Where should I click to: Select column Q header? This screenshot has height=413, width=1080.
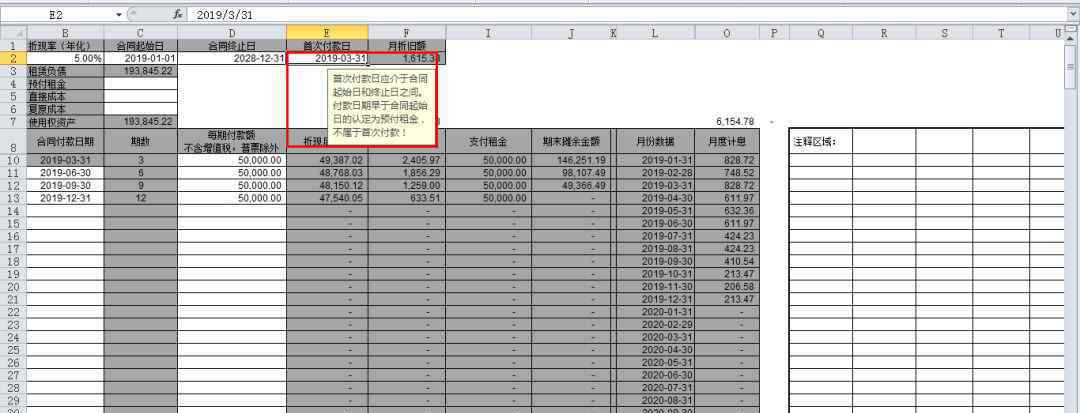820,33
